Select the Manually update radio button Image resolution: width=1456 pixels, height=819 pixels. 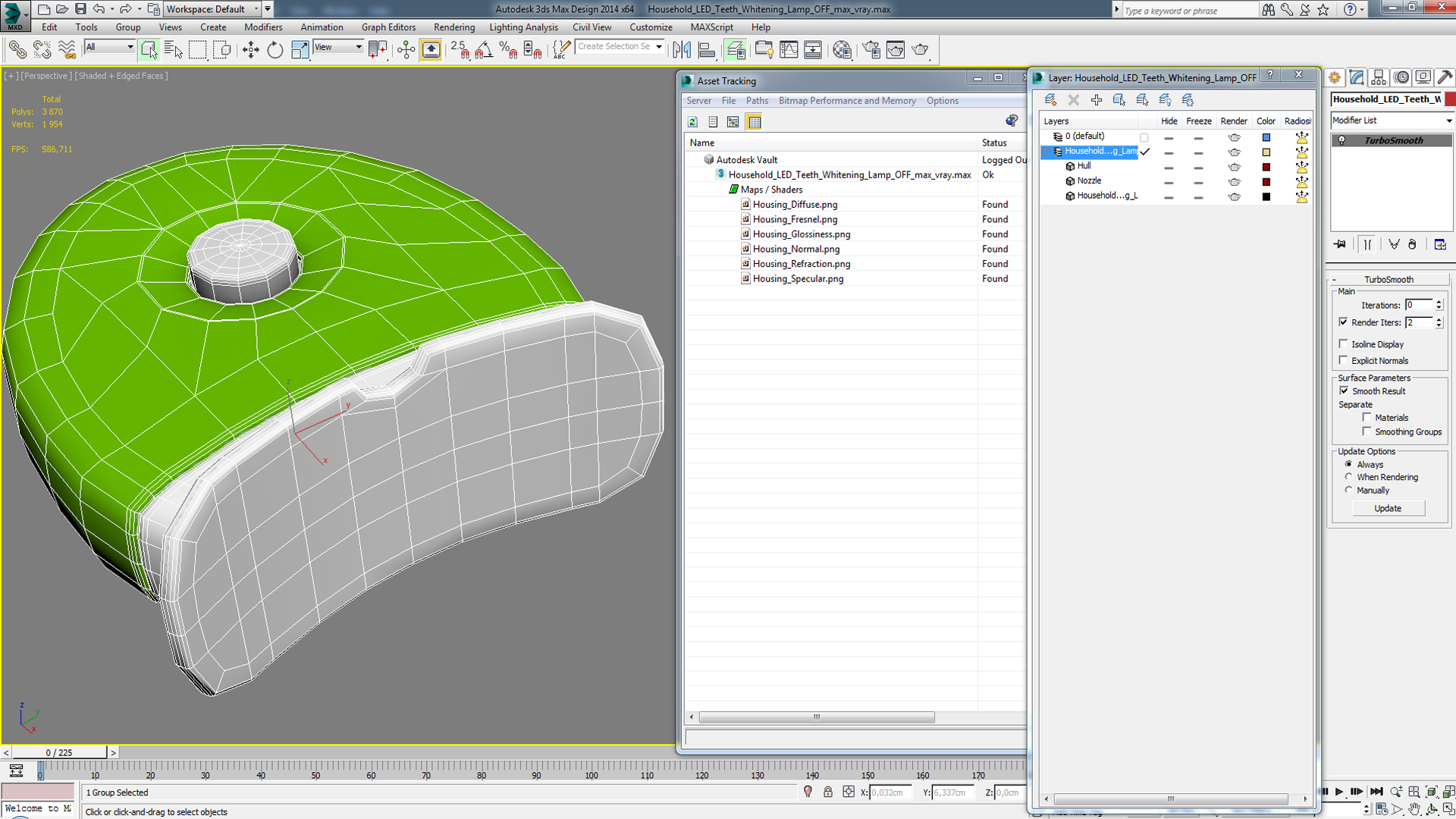[x=1349, y=490]
